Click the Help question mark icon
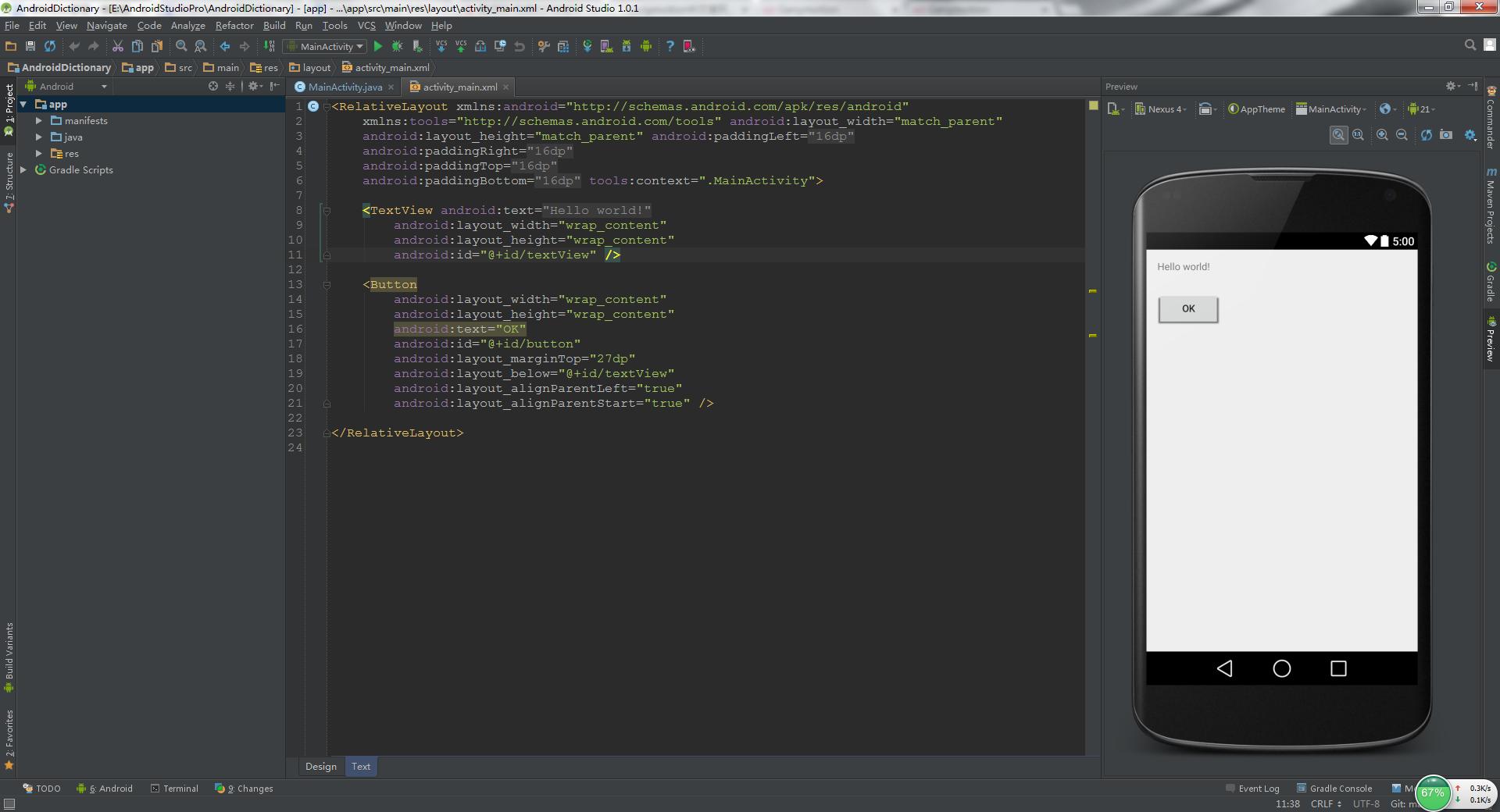Image resolution: width=1500 pixels, height=812 pixels. [x=670, y=47]
